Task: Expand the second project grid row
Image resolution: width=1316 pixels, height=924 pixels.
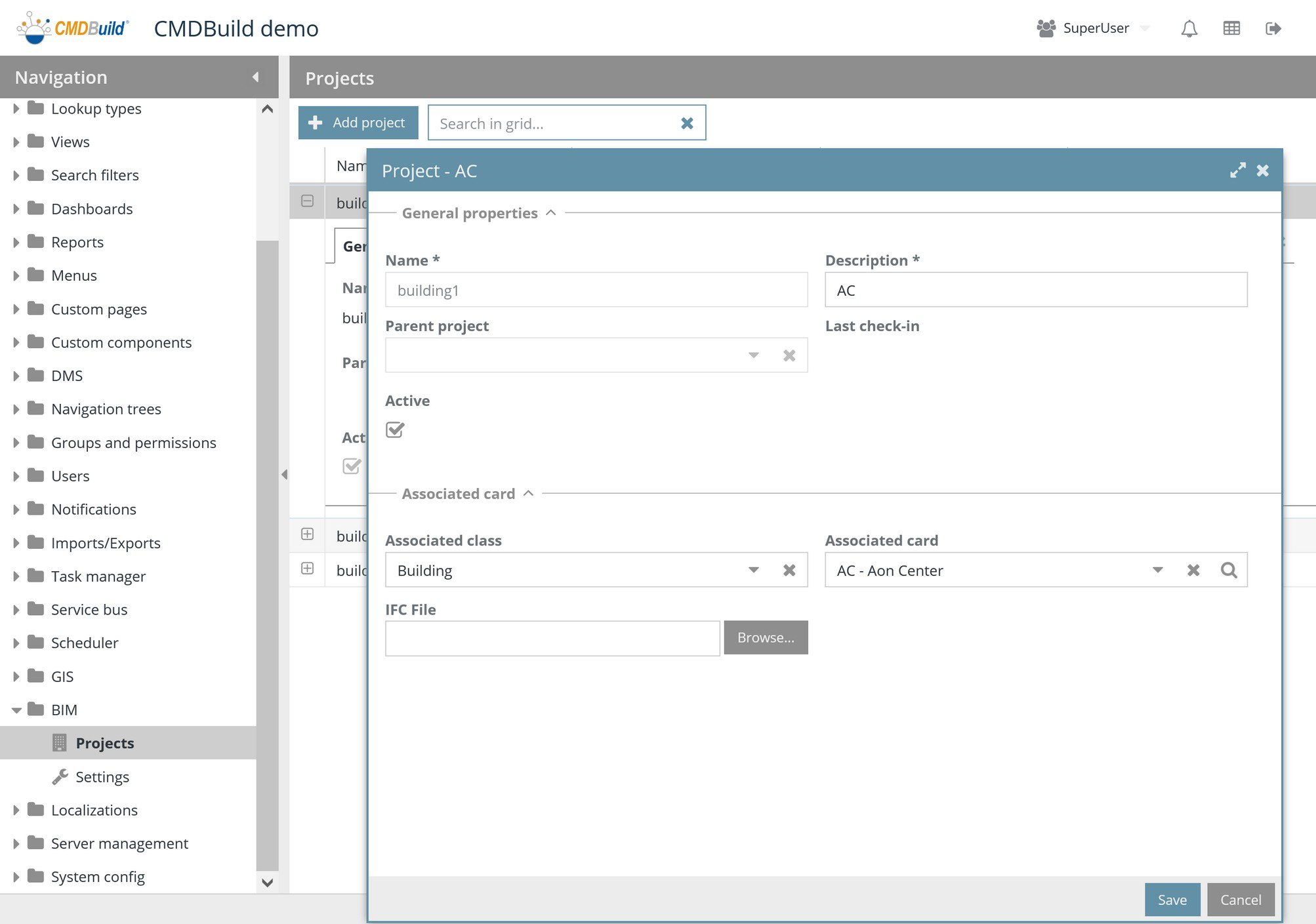Action: tap(307, 534)
